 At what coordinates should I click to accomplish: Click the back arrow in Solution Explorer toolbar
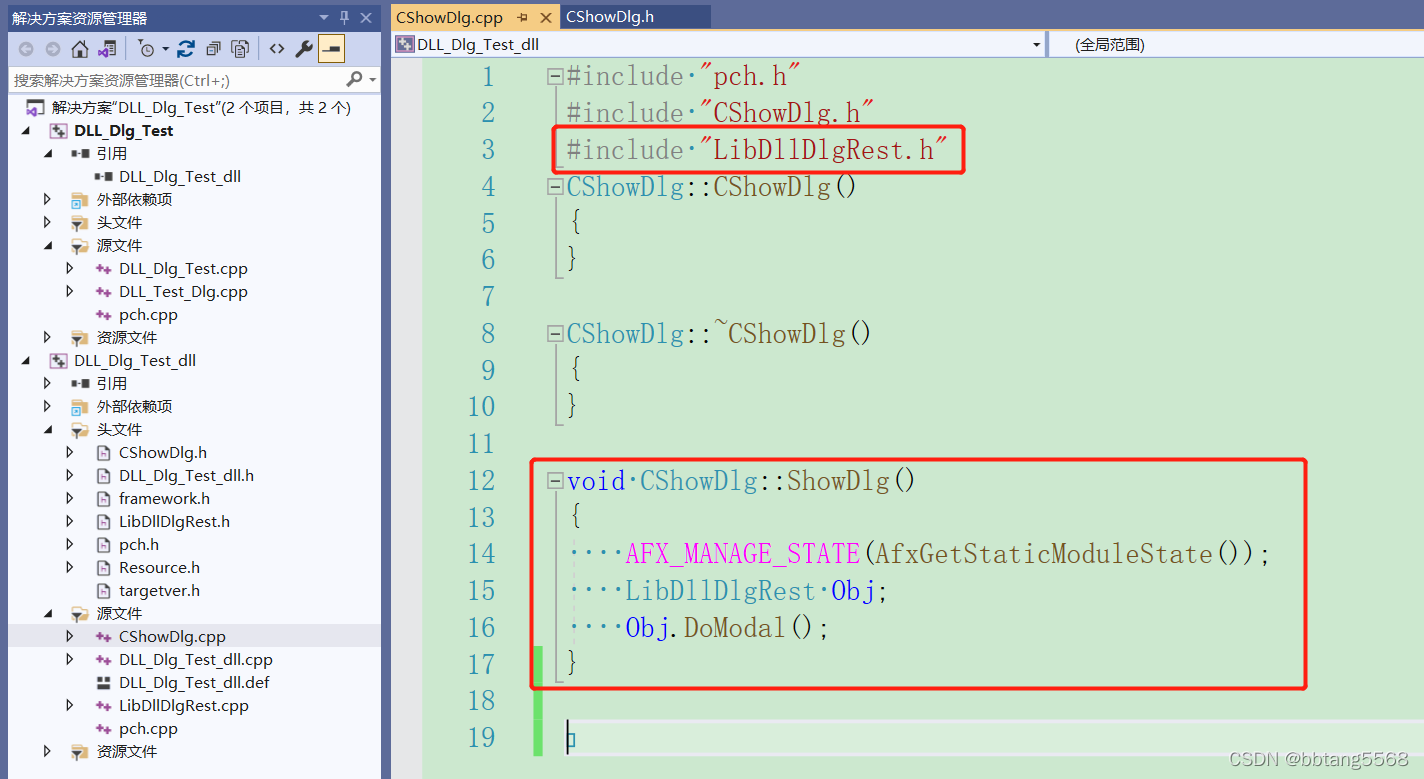(26, 49)
